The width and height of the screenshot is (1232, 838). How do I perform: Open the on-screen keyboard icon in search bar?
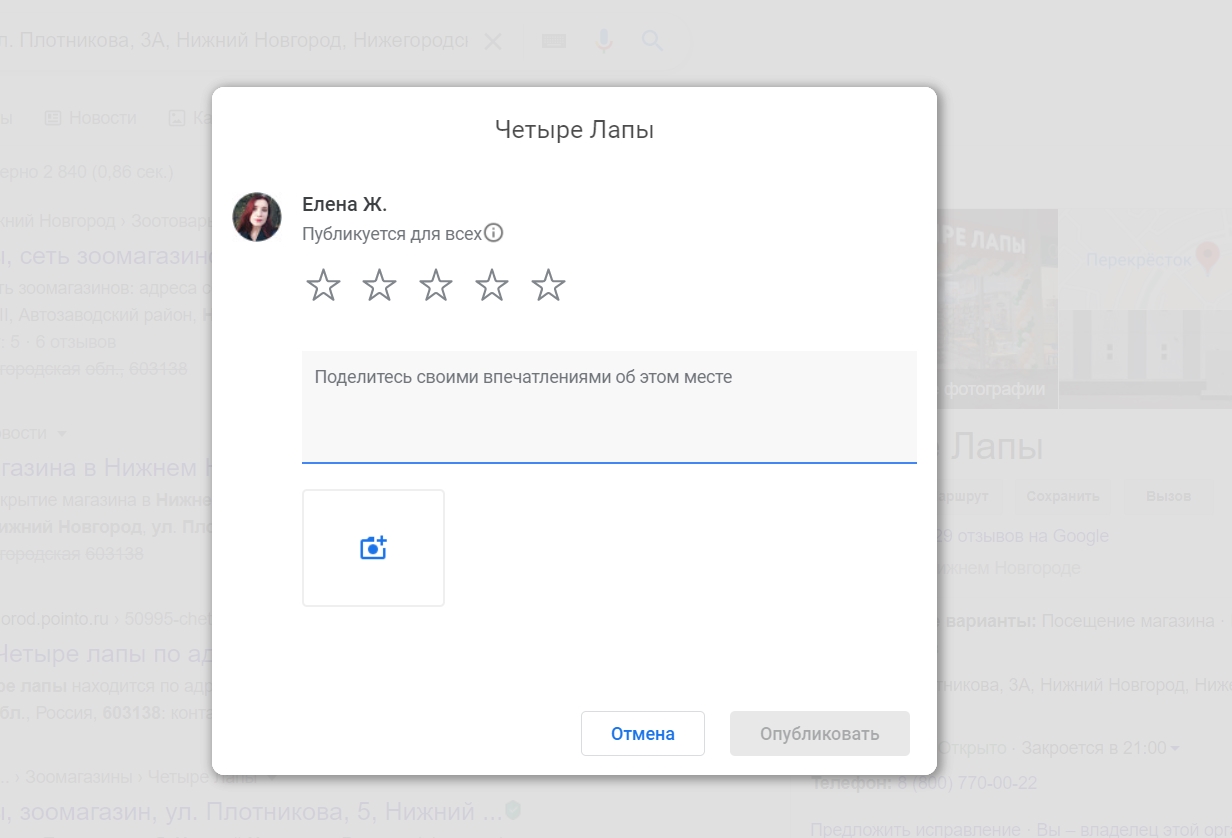[x=554, y=40]
